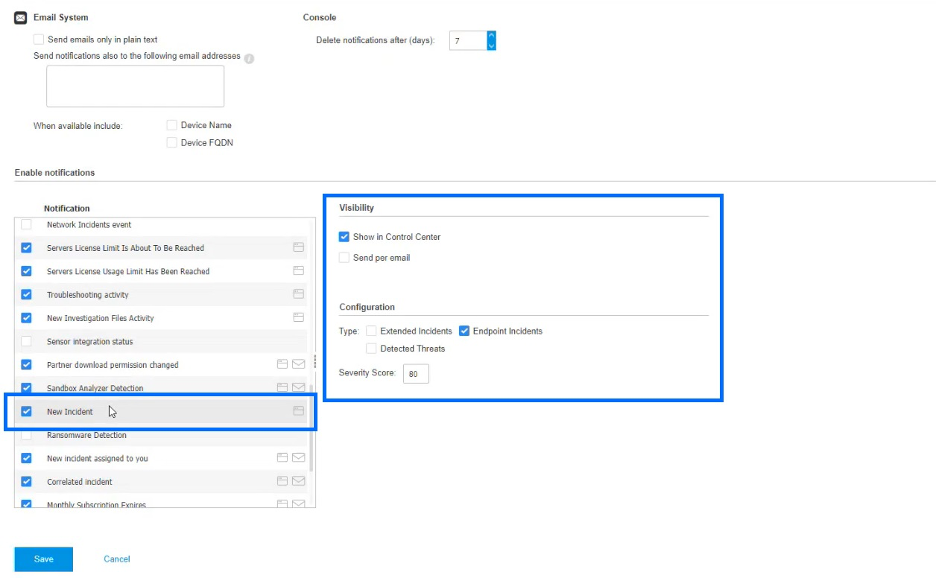The image size is (936, 578).
Task: Click the Severity Score input field
Action: (416, 374)
